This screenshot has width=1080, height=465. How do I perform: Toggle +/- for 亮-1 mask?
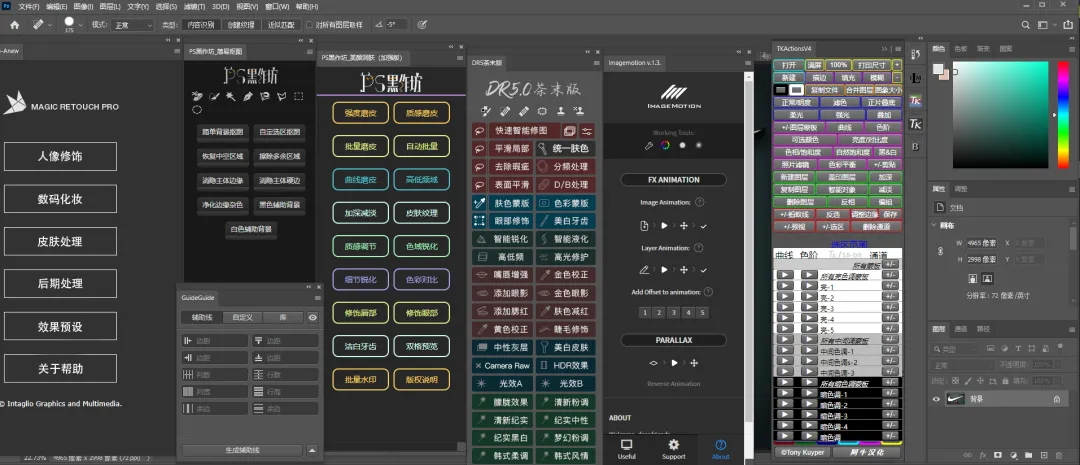point(891,287)
